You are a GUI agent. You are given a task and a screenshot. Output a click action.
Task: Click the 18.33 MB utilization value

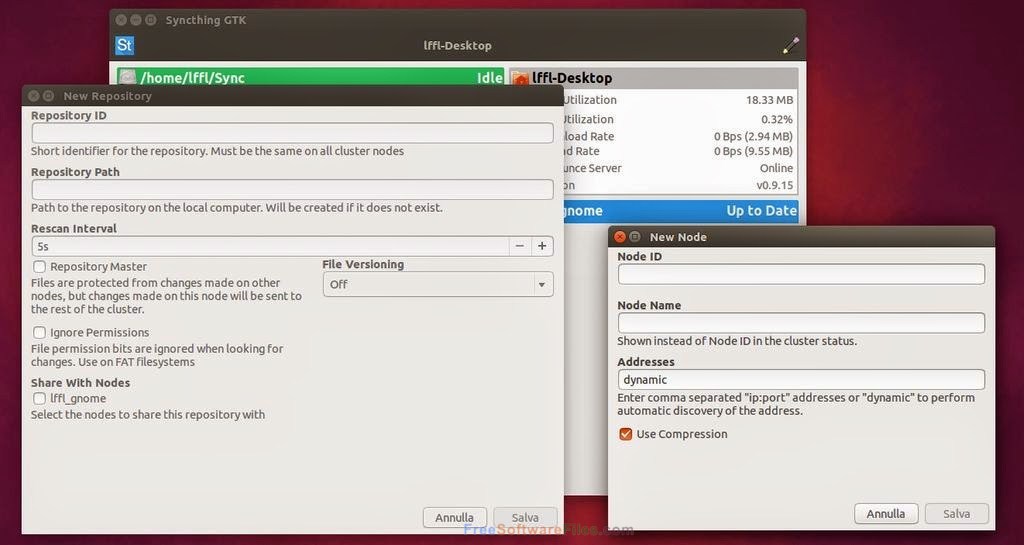pyautogui.click(x=769, y=100)
